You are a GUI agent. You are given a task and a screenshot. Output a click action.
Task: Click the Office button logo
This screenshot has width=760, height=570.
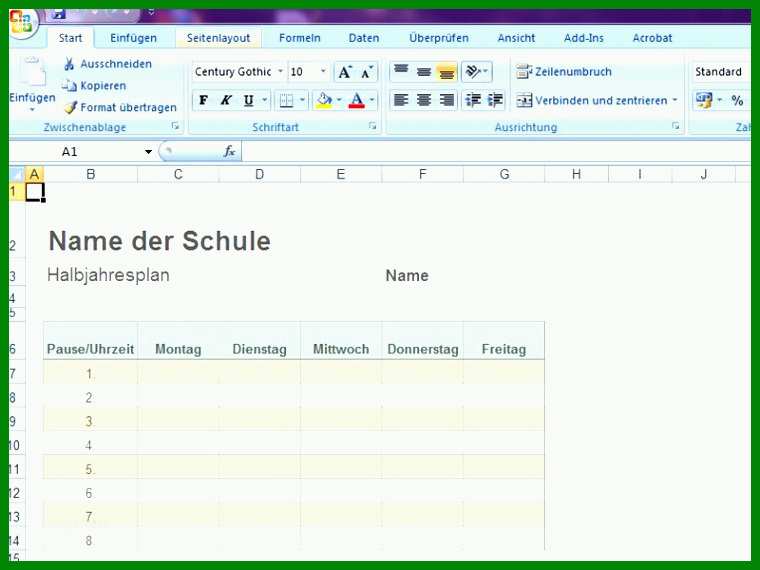point(21,22)
